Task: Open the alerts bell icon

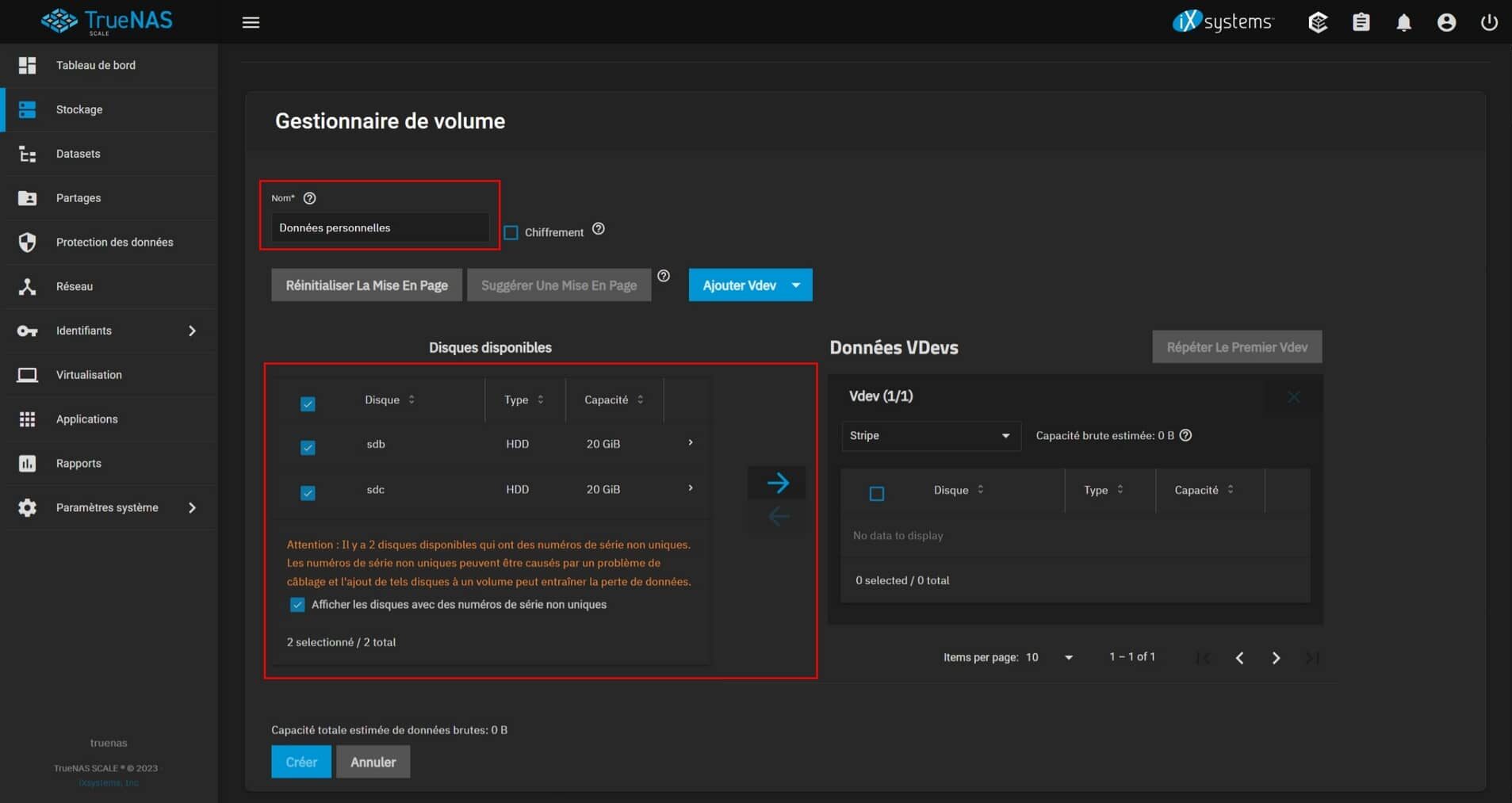Action: (1403, 22)
